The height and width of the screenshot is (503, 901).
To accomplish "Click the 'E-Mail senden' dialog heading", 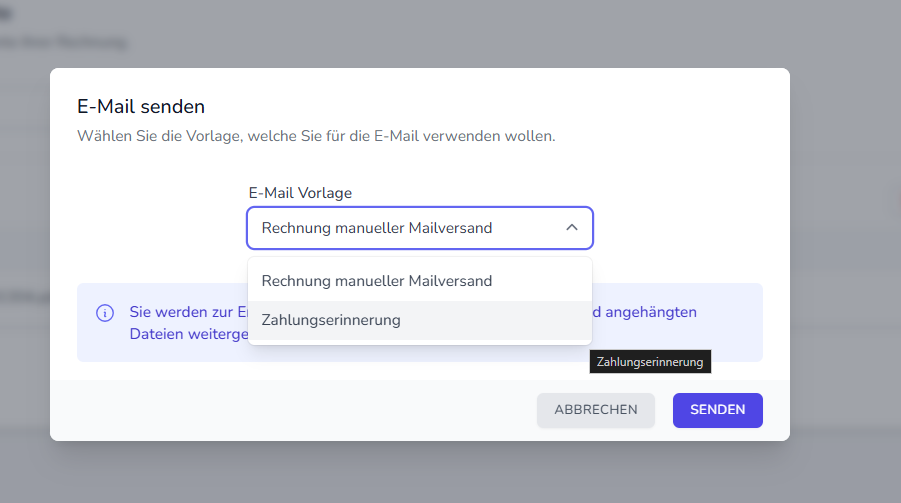I will tap(141, 106).
